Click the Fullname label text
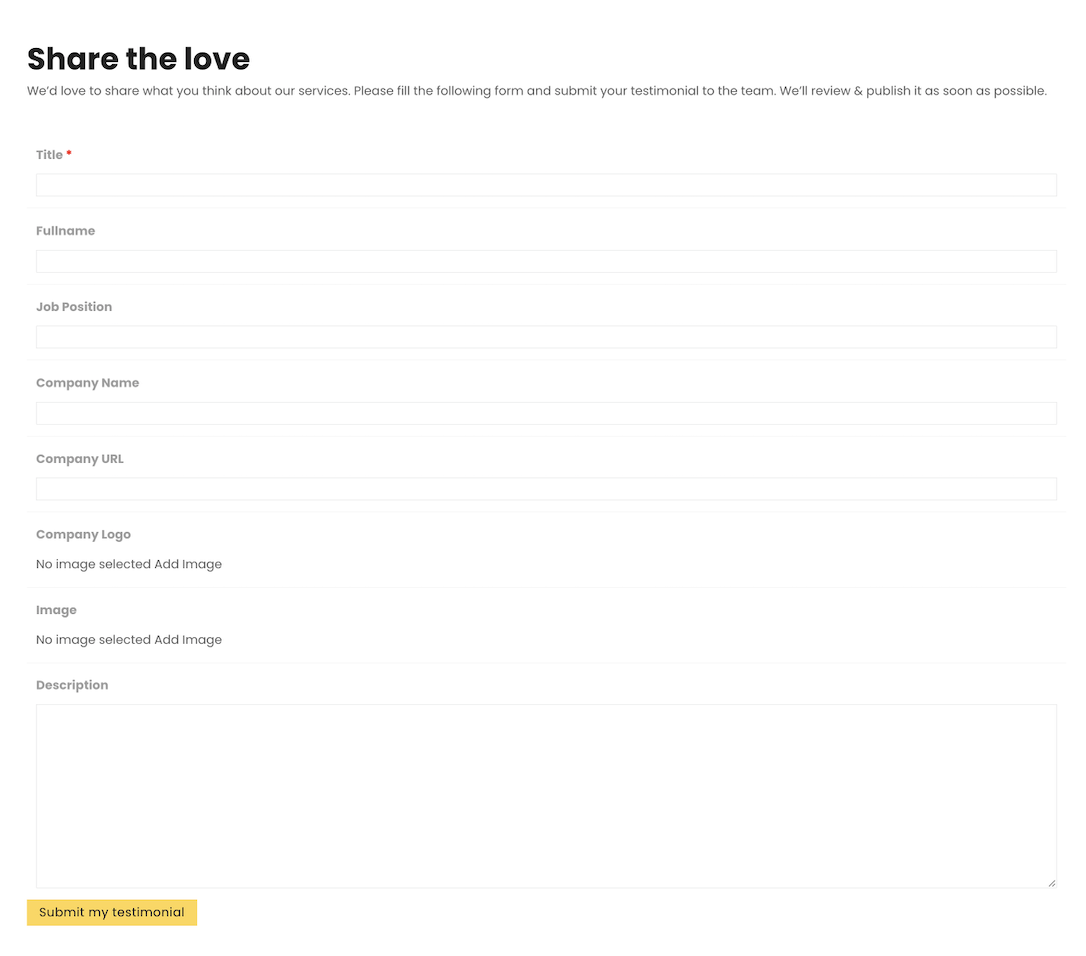The image size is (1086, 956). tap(65, 231)
